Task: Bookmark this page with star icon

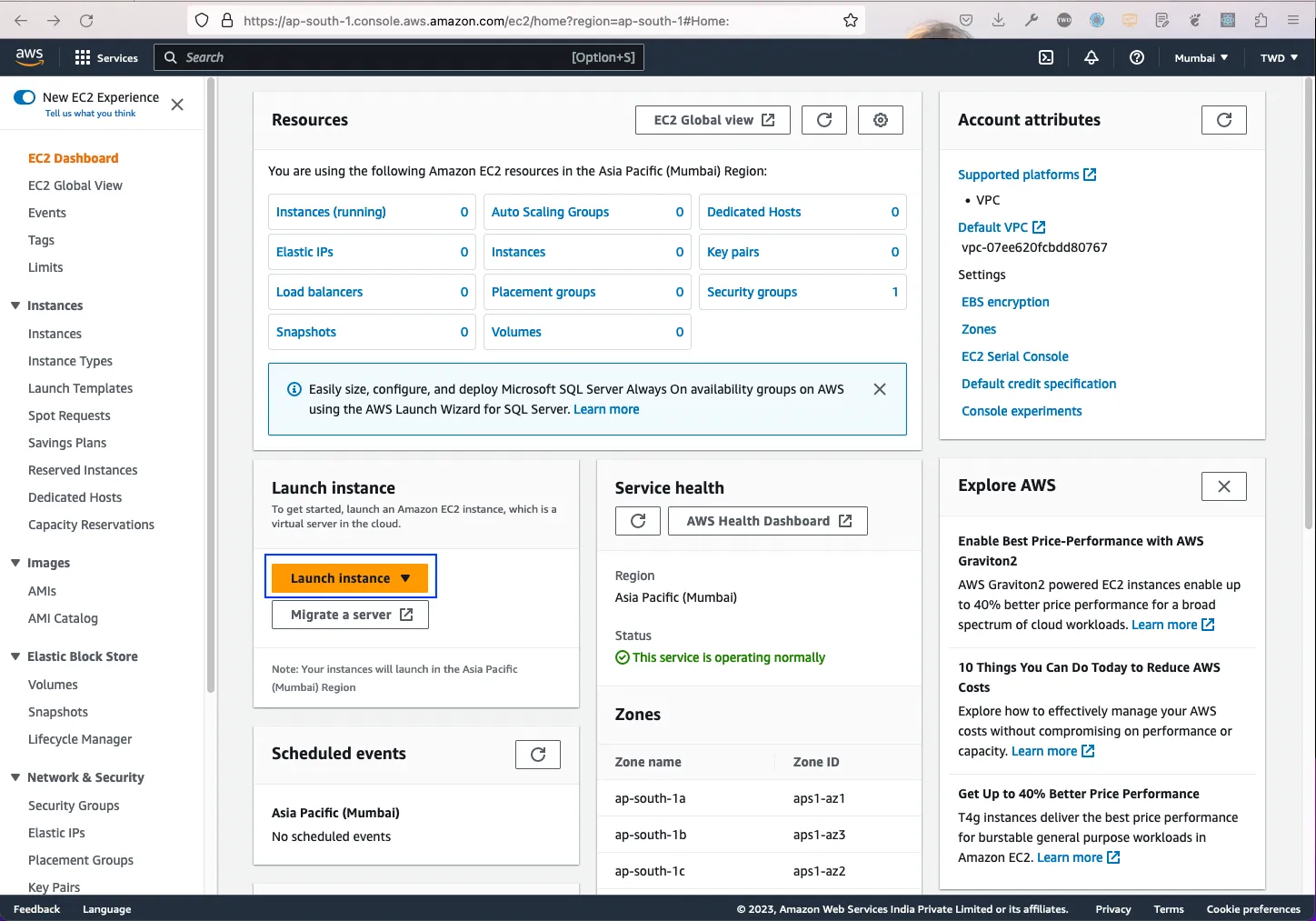Action: click(x=851, y=20)
